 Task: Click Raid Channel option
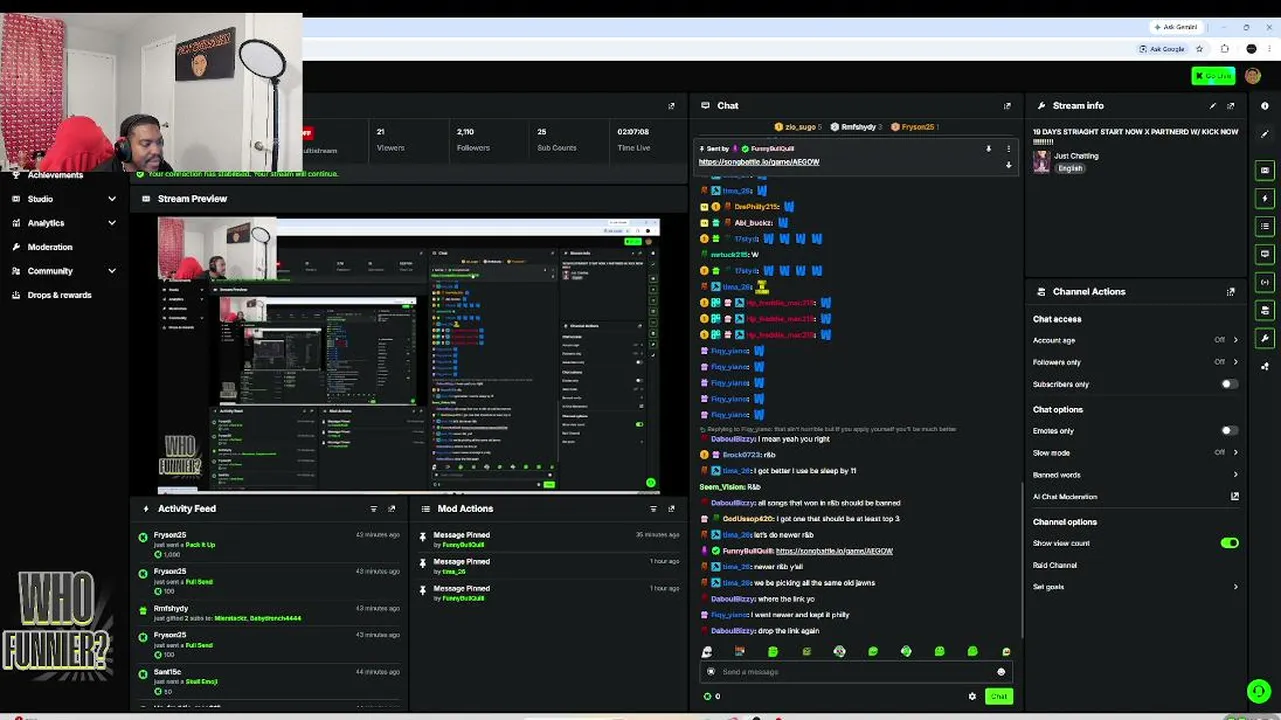(x=1055, y=565)
